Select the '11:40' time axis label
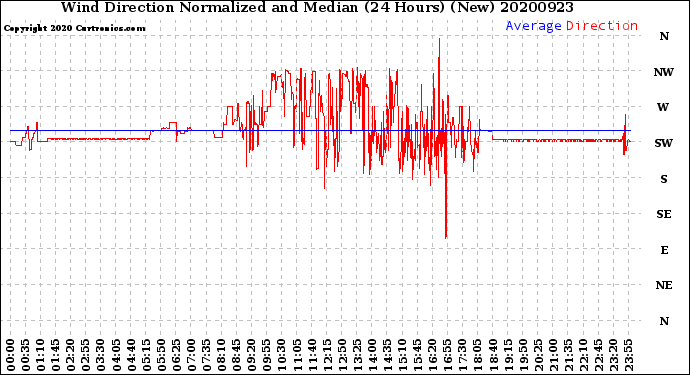Image resolution: width=690 pixels, height=375 pixels. pos(312,355)
